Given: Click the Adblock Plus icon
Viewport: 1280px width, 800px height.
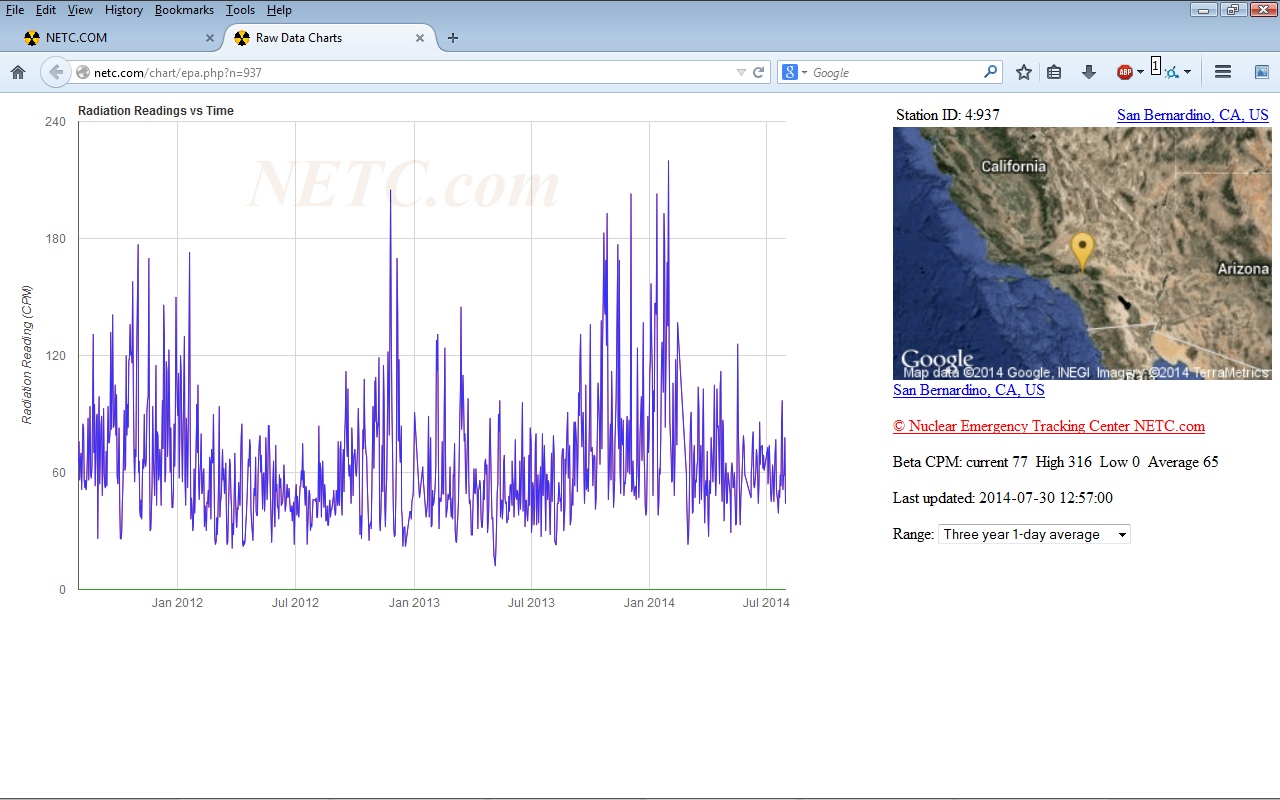Looking at the screenshot, I should pyautogui.click(x=1125, y=72).
